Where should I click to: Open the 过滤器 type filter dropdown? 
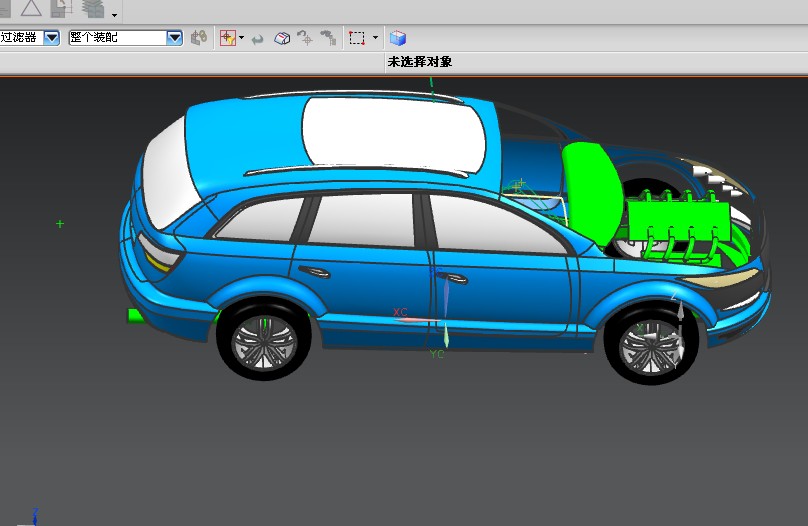(x=51, y=38)
